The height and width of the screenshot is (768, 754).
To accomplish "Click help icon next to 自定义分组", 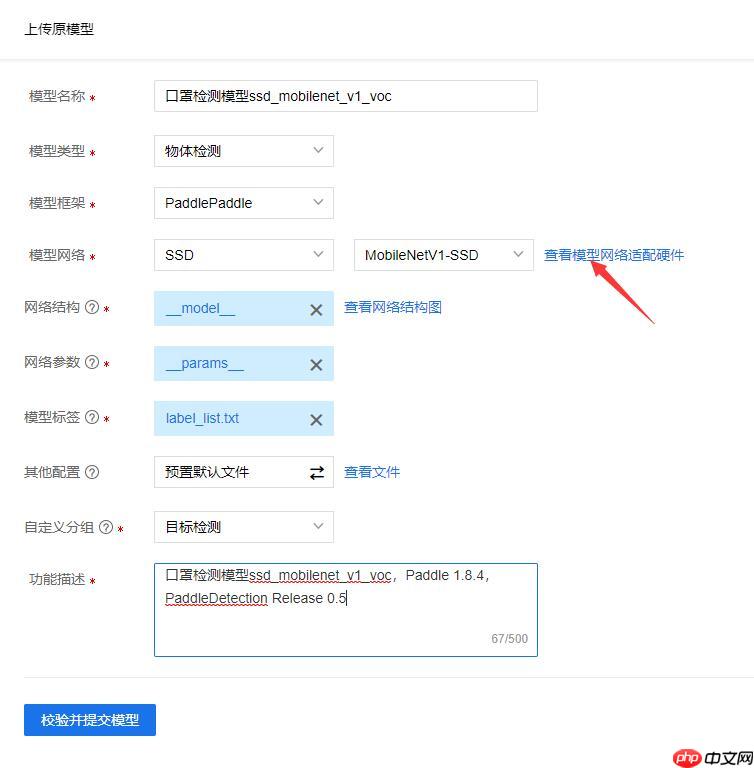I will point(106,527).
